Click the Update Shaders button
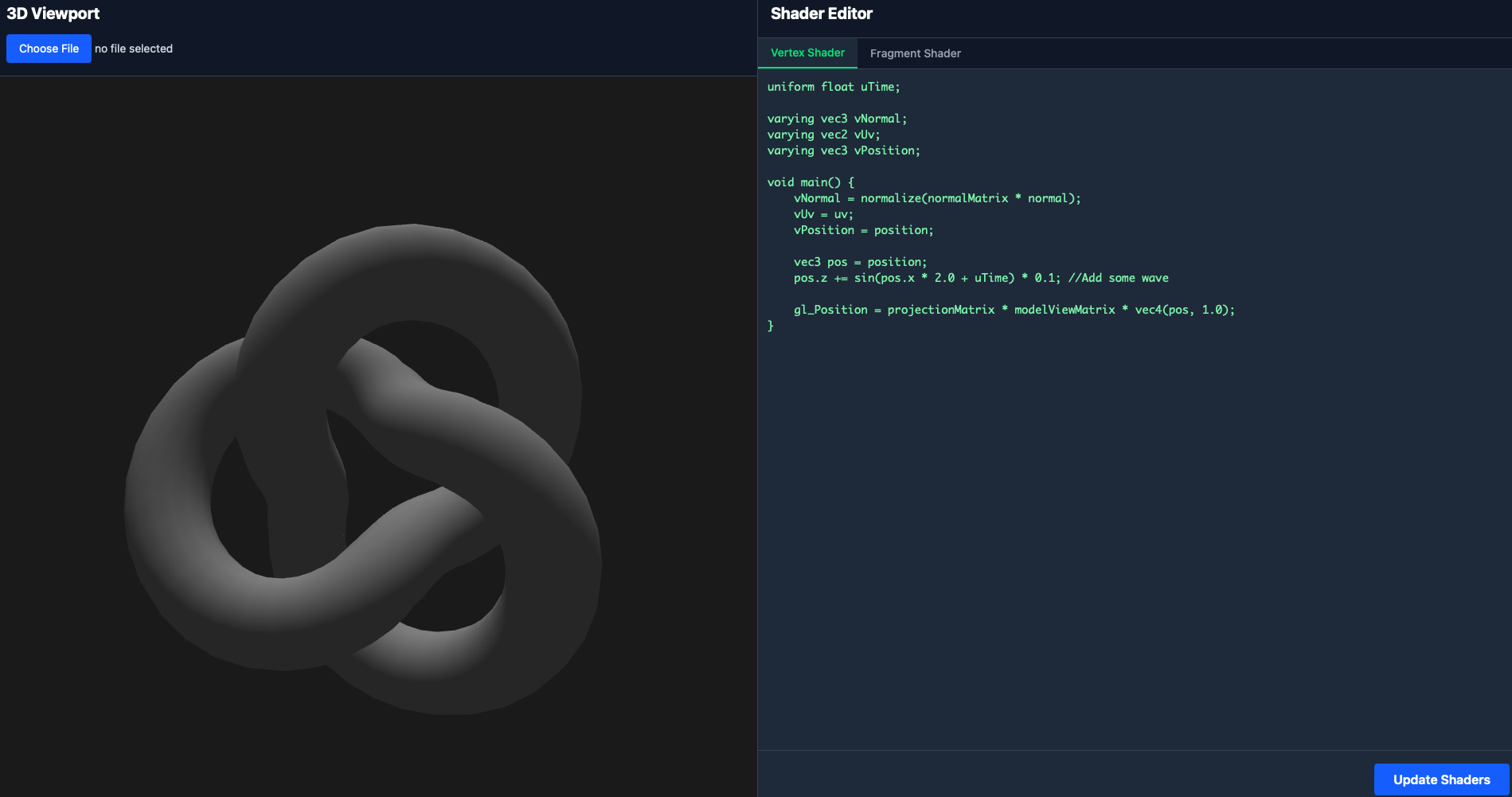 (x=1441, y=779)
